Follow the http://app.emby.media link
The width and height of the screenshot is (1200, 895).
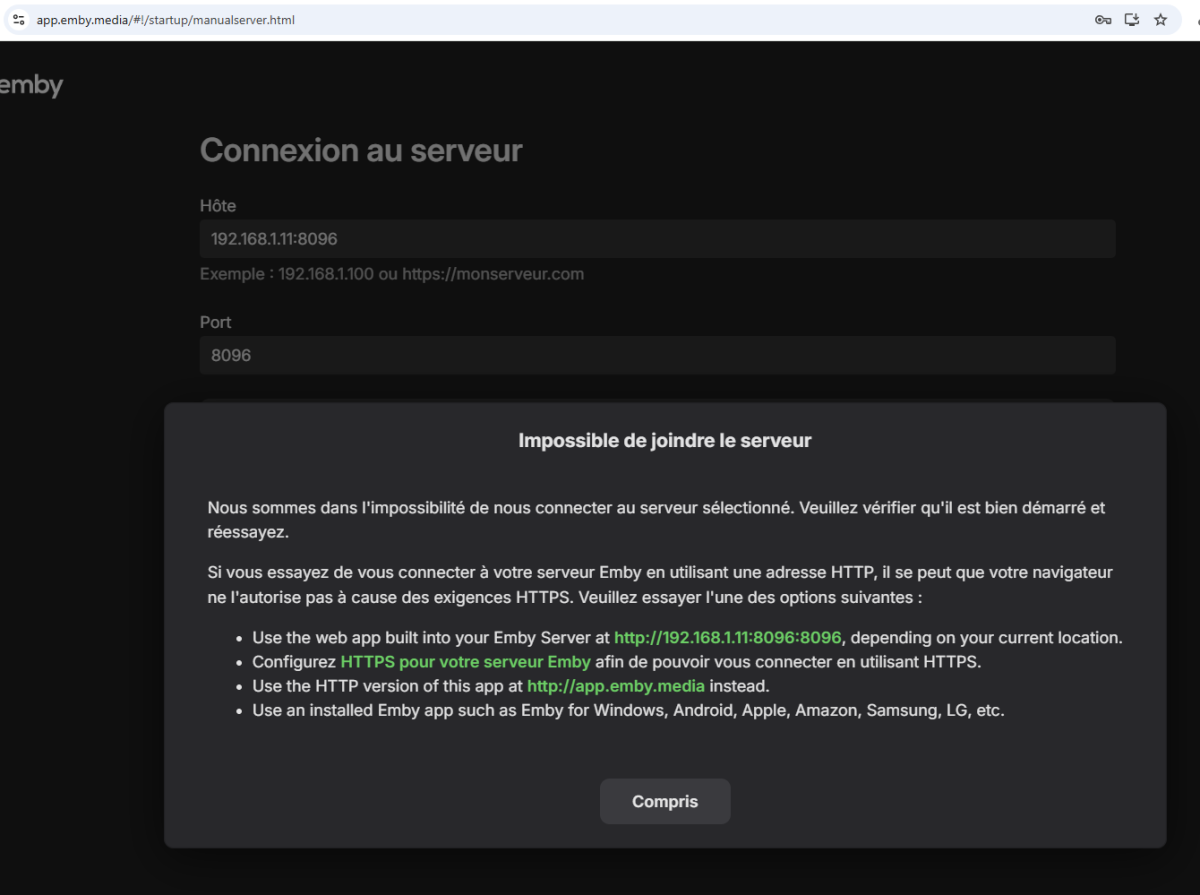click(x=616, y=685)
